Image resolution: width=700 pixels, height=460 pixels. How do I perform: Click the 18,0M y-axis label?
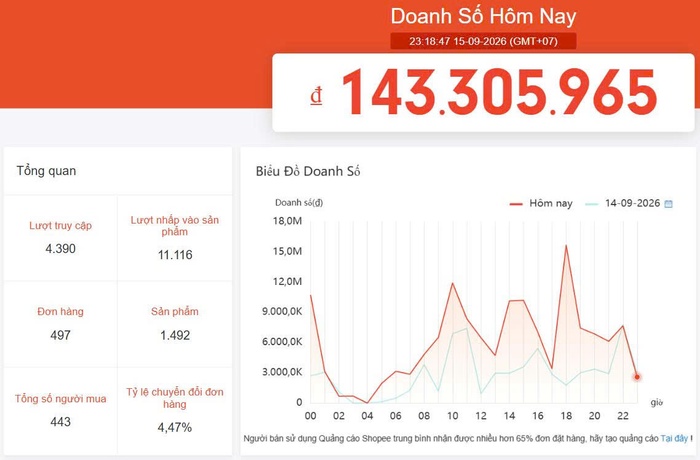(288, 221)
